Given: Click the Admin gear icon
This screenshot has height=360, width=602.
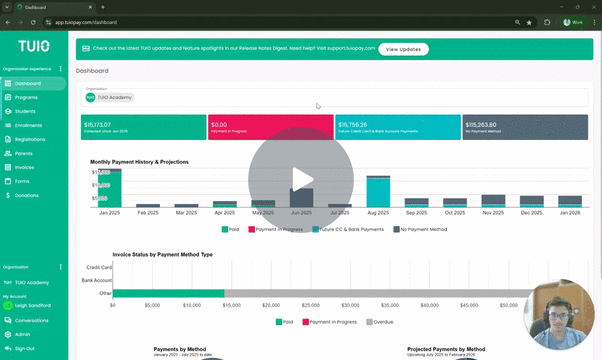Looking at the screenshot, I should (8, 334).
